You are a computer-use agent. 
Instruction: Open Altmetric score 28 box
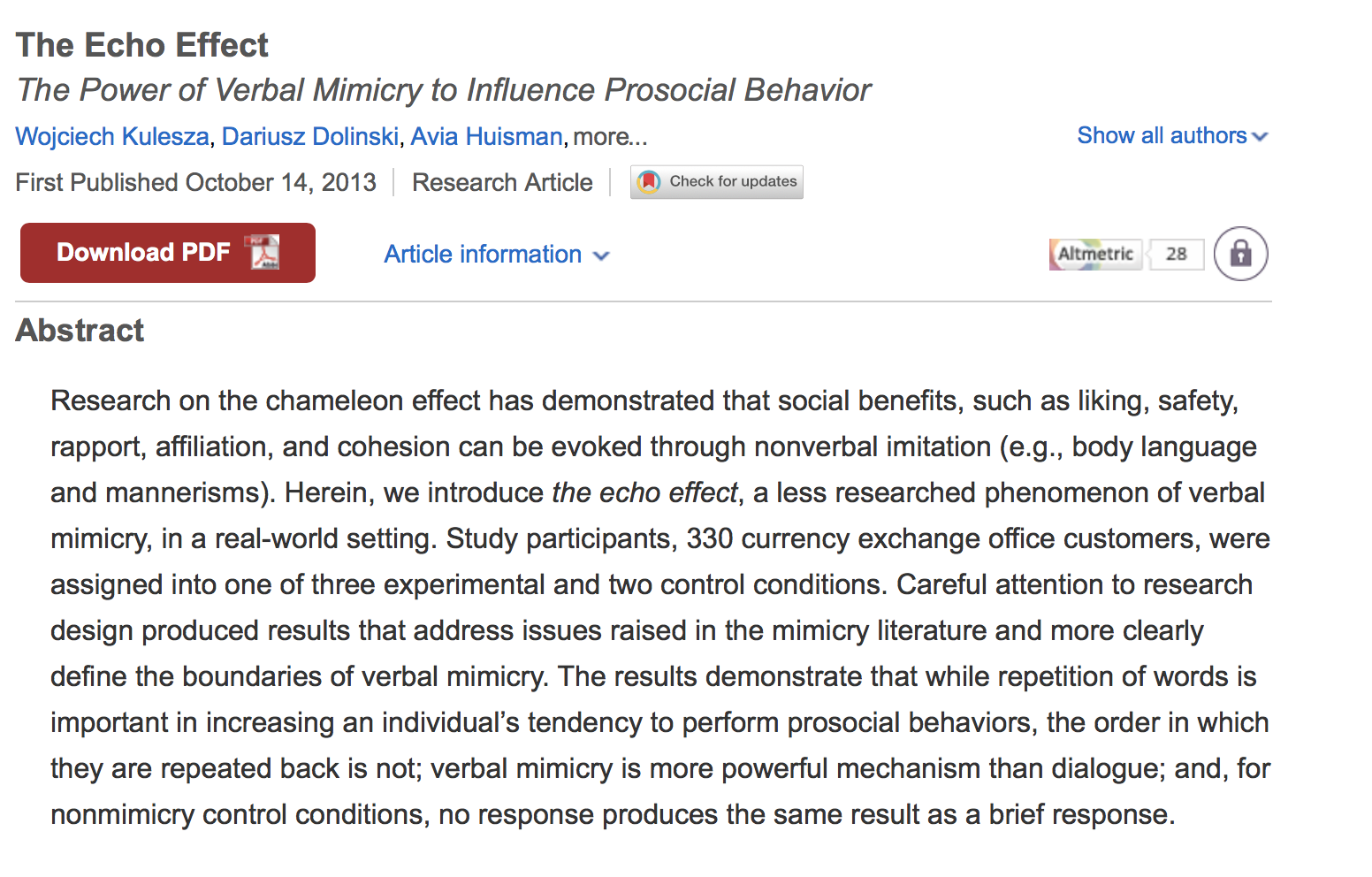click(x=1176, y=255)
